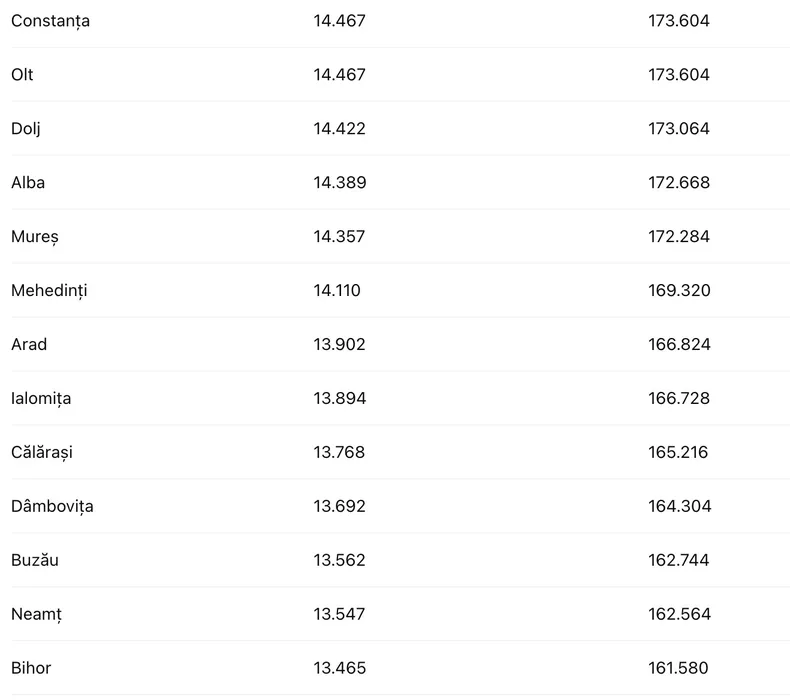Viewport: 790px width, 700px height.
Task: Select the value 13.902
Action: (339, 344)
